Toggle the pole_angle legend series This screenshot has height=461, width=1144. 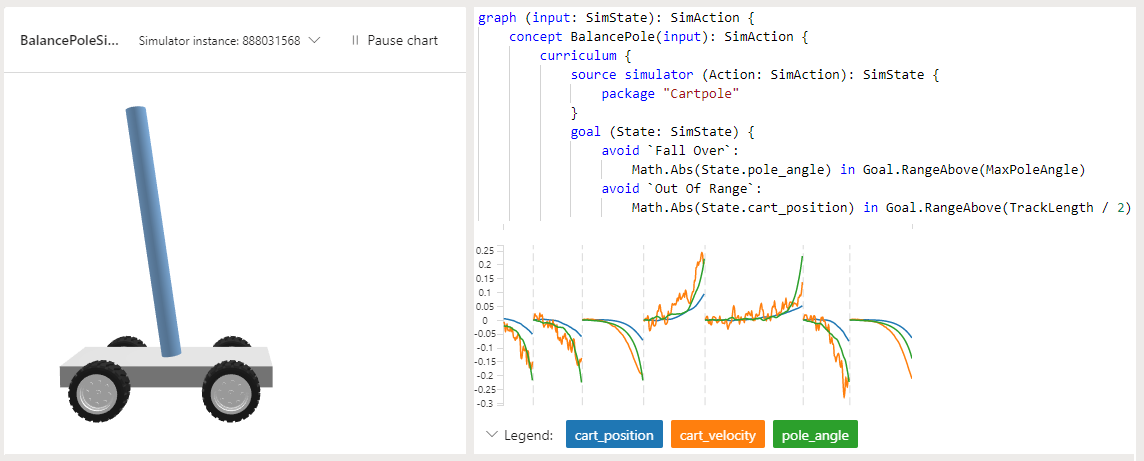(815, 435)
